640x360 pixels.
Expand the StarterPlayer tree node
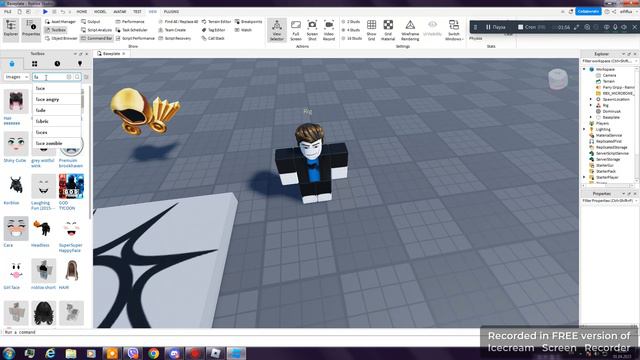(x=584, y=178)
